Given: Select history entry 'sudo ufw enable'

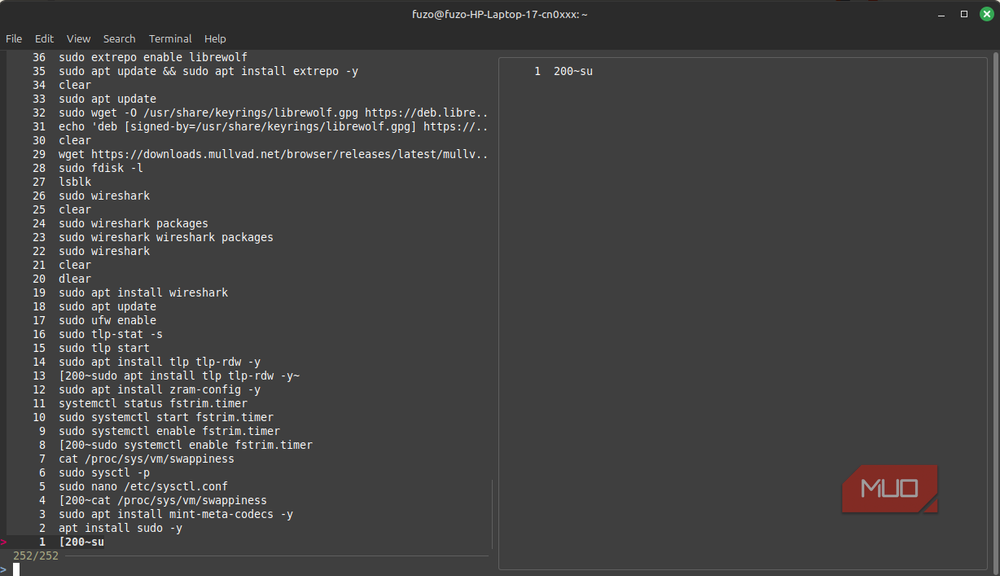Looking at the screenshot, I should [107, 320].
